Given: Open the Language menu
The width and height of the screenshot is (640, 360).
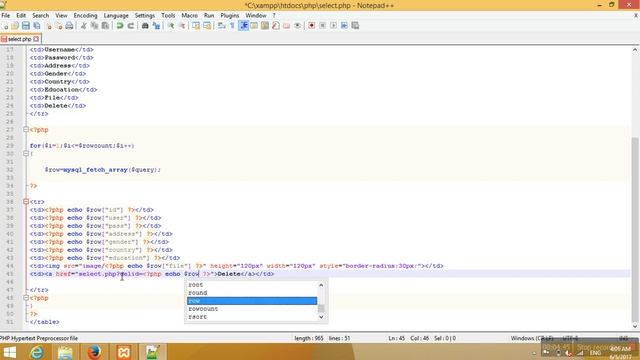Looking at the screenshot, I should pyautogui.click(x=116, y=16).
